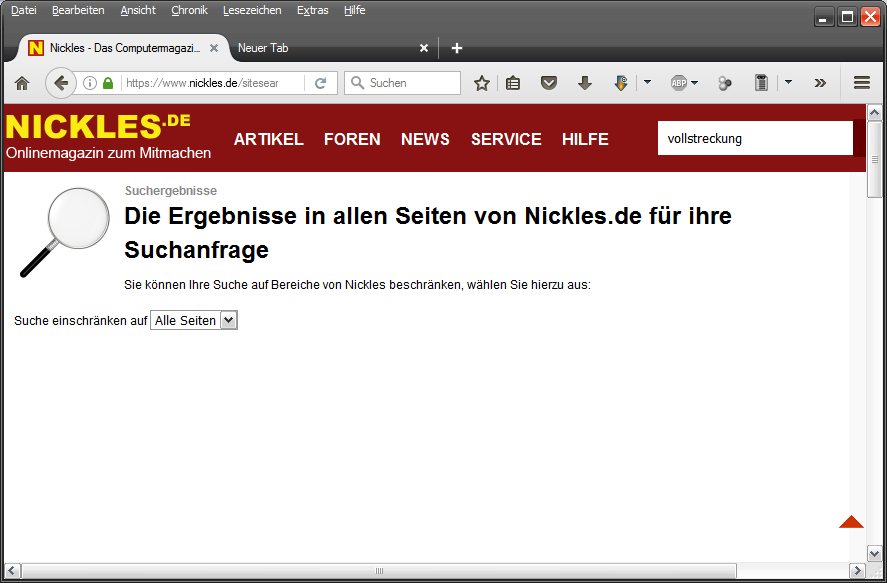Click the horizontal scrollbar thumb
Image resolution: width=887 pixels, height=583 pixels.
(x=378, y=571)
